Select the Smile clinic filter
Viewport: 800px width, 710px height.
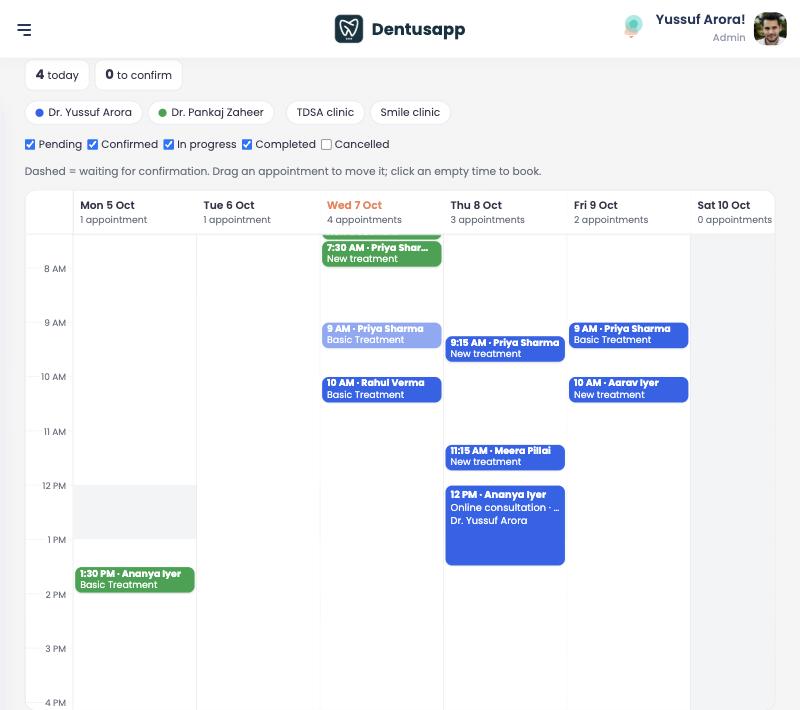click(410, 112)
